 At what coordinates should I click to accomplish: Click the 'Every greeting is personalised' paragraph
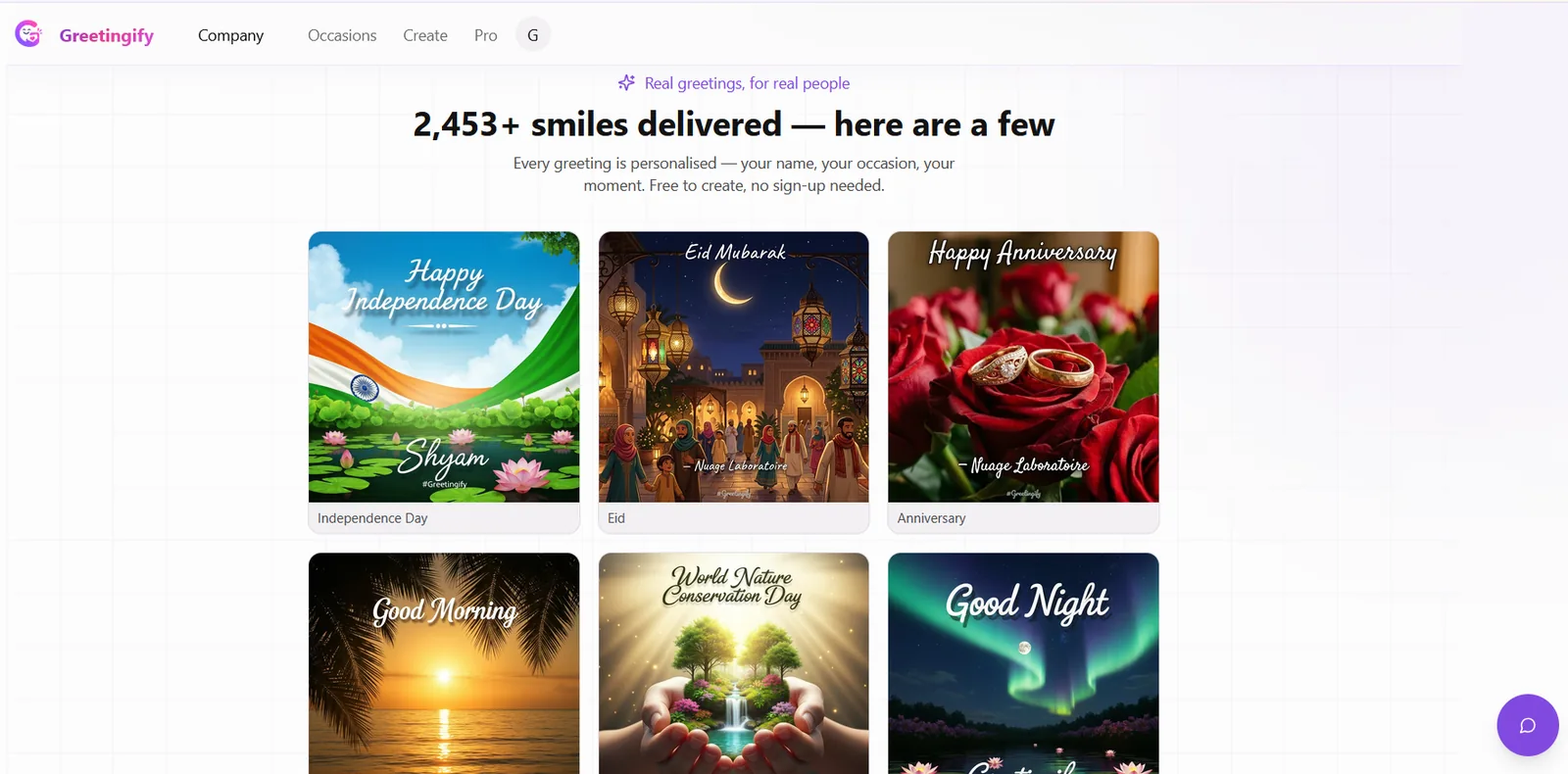[x=734, y=174]
